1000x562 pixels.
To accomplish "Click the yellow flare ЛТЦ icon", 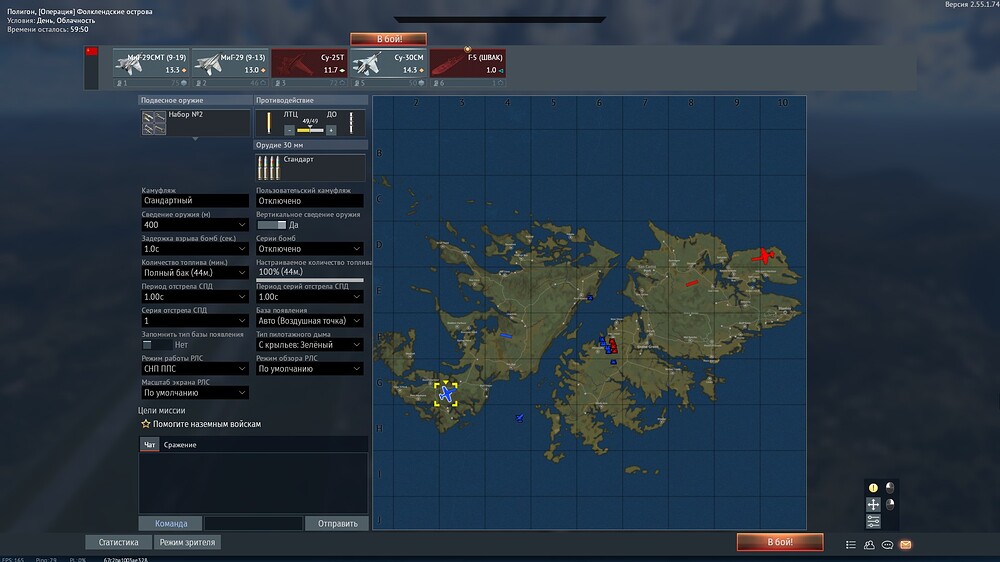I will click(x=268, y=122).
